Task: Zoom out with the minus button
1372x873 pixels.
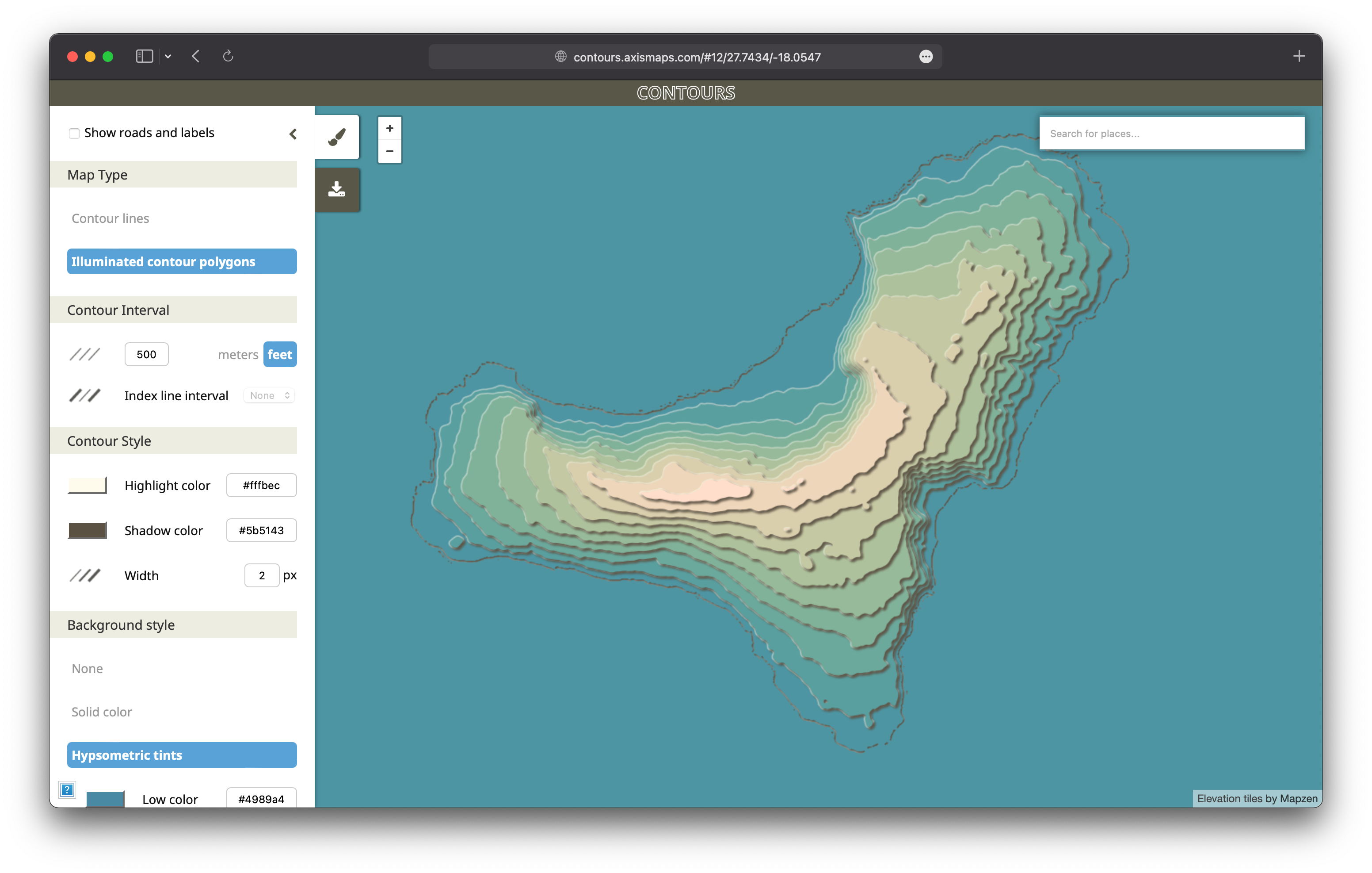Action: click(389, 151)
